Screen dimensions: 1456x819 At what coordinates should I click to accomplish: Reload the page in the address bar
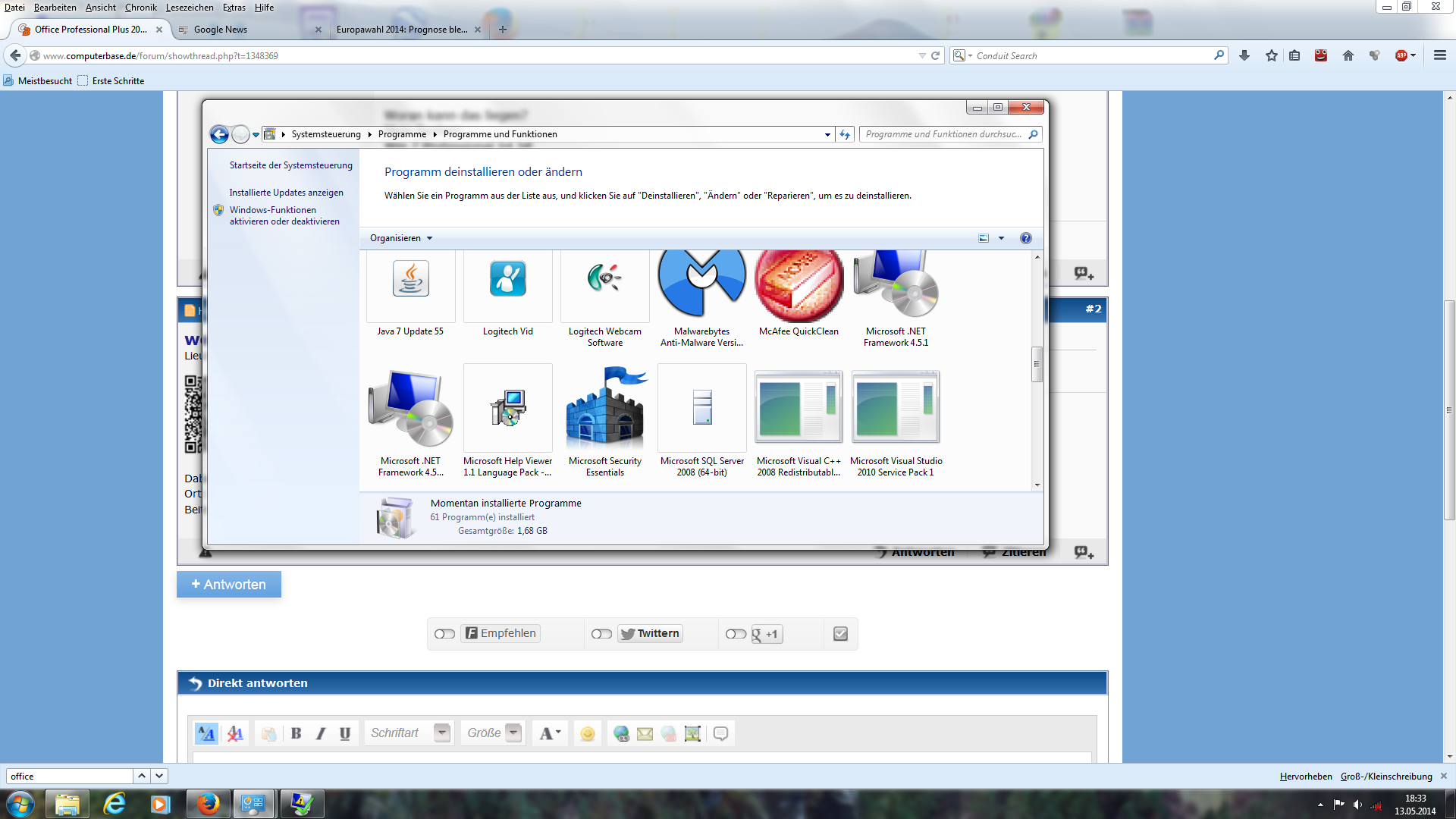click(x=936, y=55)
